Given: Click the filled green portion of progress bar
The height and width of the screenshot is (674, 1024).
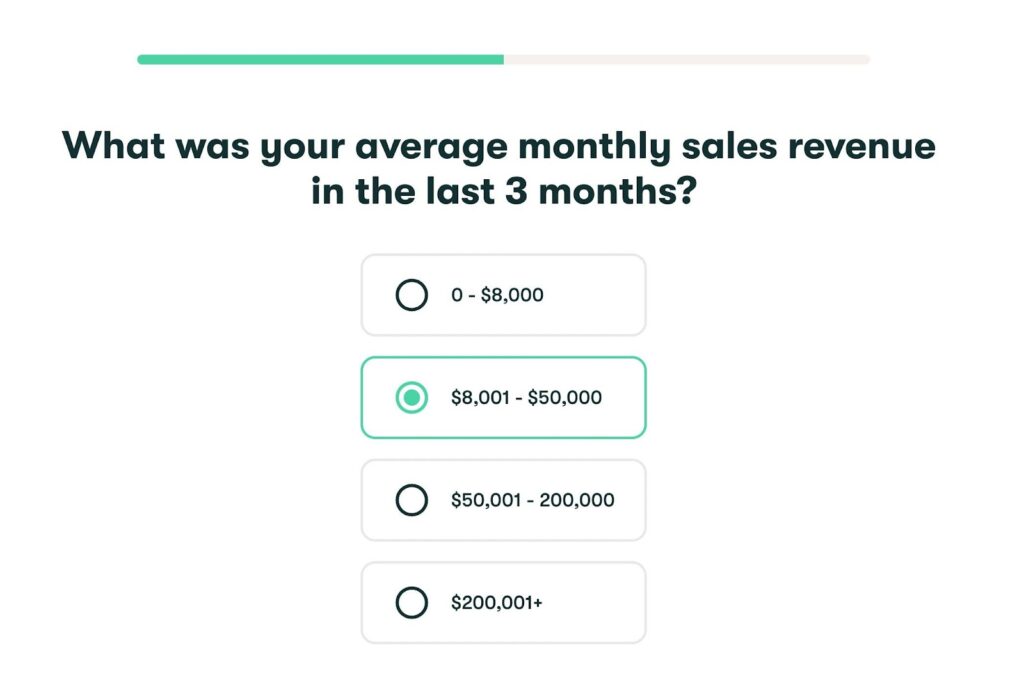Looking at the screenshot, I should click(320, 60).
